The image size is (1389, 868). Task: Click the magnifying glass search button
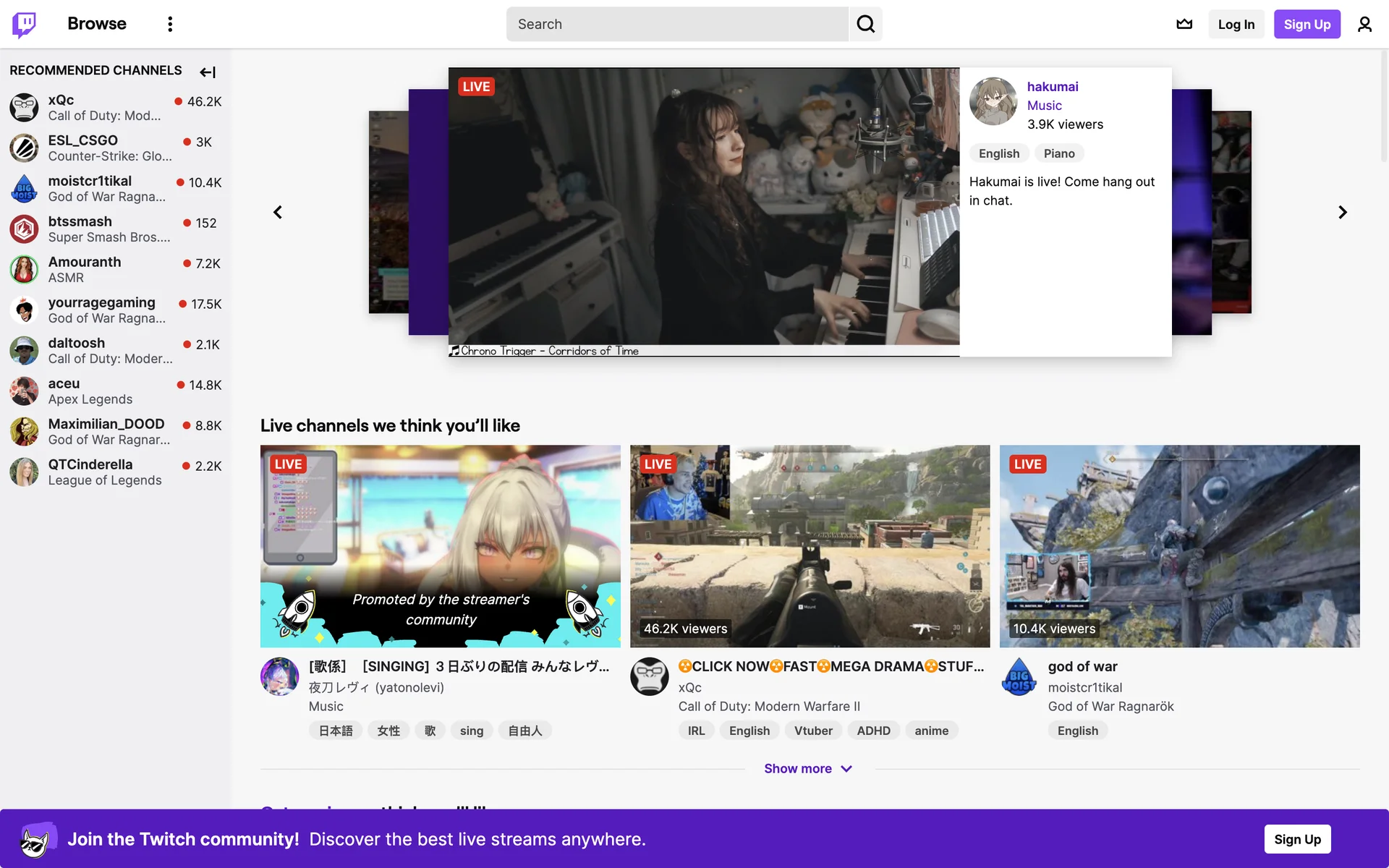[865, 24]
